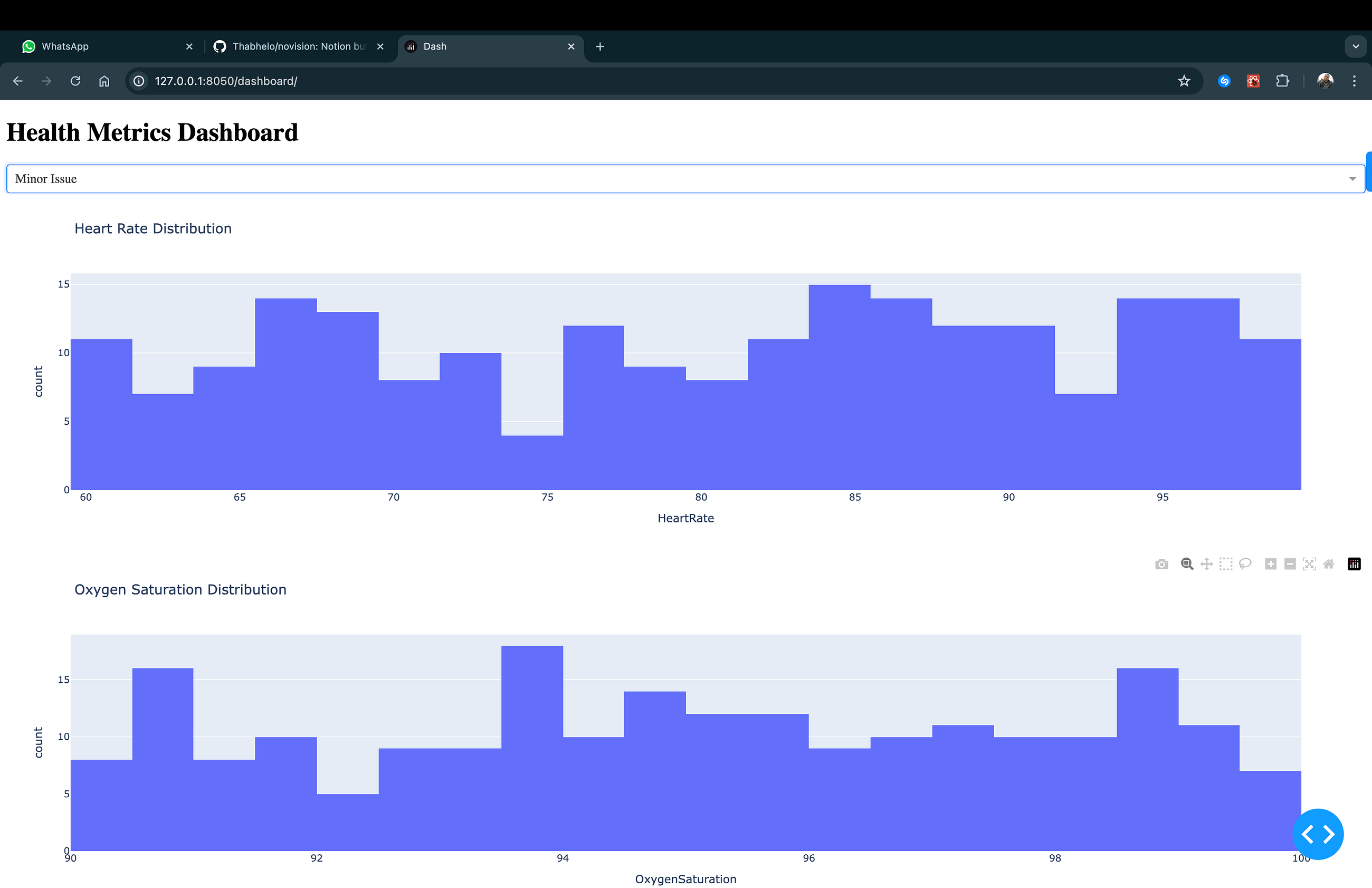Click the Zoom Out minus icon

(x=1290, y=564)
